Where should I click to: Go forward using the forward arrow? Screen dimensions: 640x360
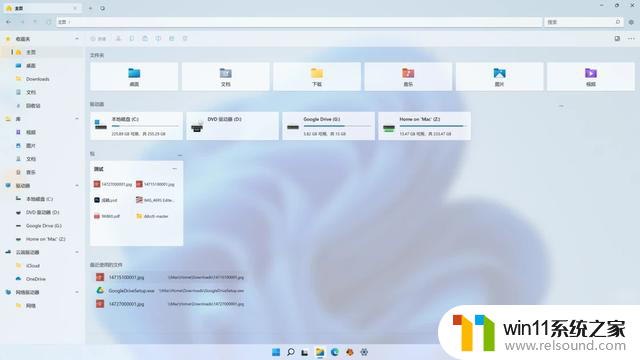point(22,22)
